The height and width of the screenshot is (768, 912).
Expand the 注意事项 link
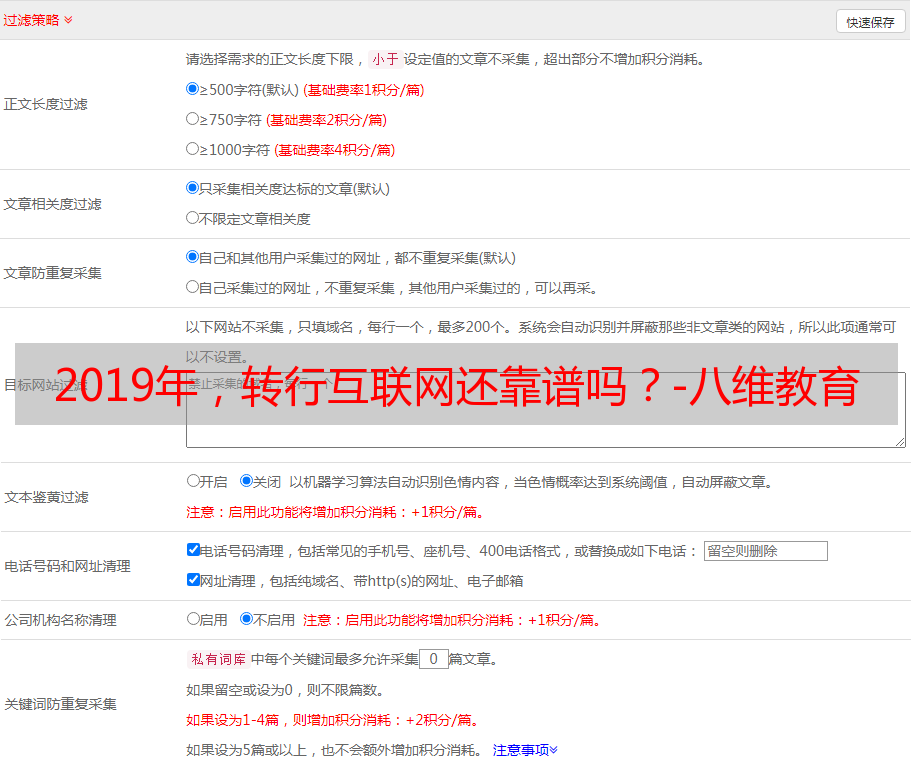tap(525, 750)
